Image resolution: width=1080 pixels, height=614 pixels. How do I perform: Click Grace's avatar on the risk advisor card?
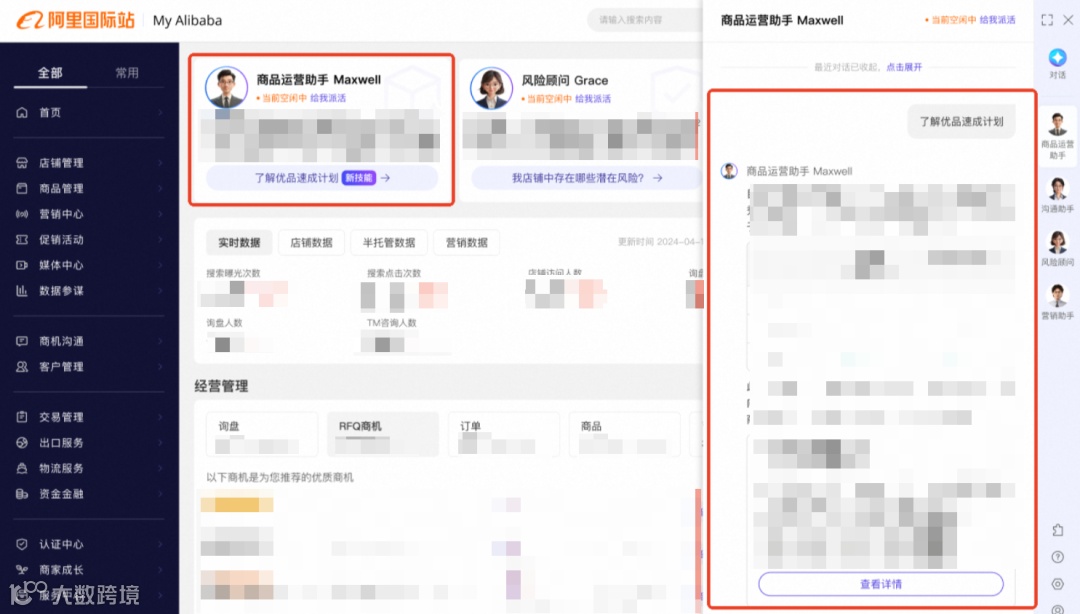pos(491,88)
